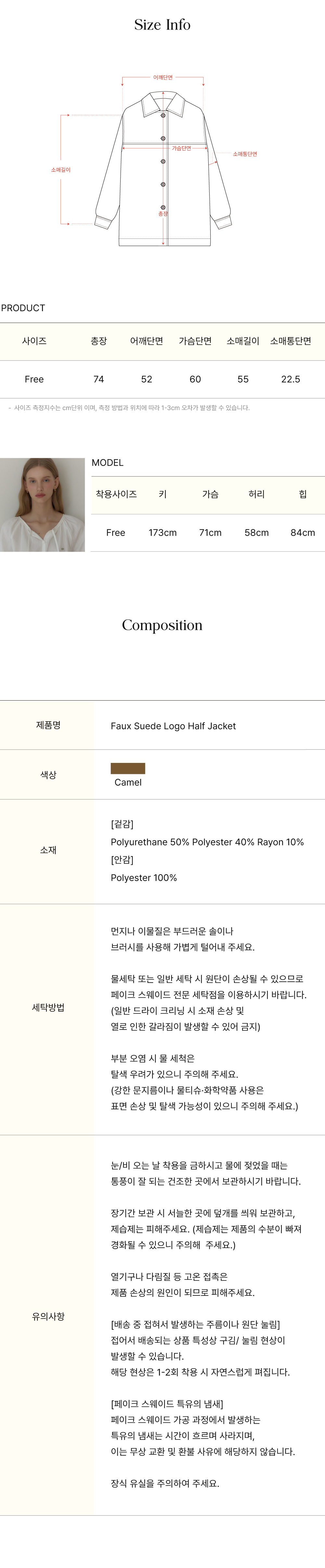325x1568 pixels.
Task: Open the model photo
Action: pyautogui.click(x=42, y=505)
